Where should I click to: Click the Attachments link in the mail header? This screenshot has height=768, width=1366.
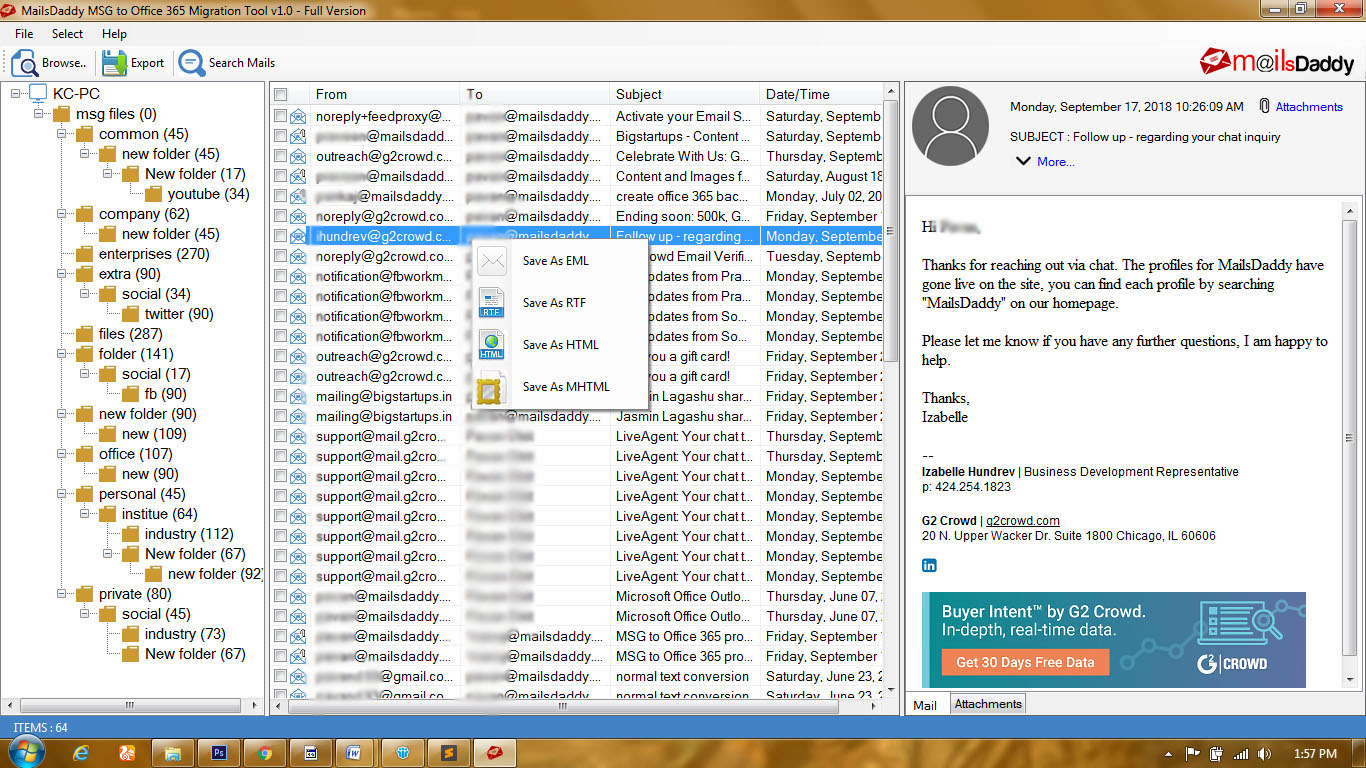[x=1309, y=107]
